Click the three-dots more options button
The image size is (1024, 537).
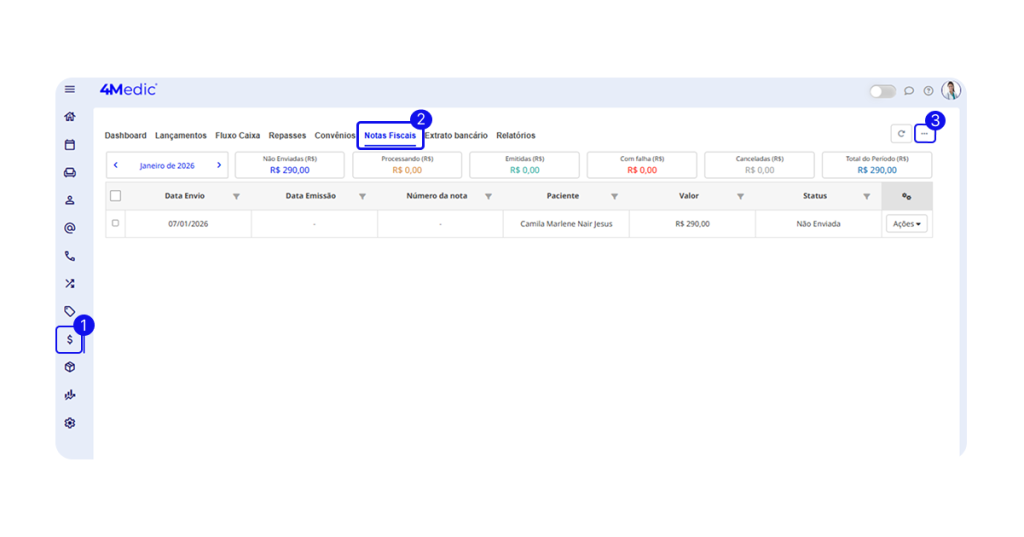(x=925, y=133)
